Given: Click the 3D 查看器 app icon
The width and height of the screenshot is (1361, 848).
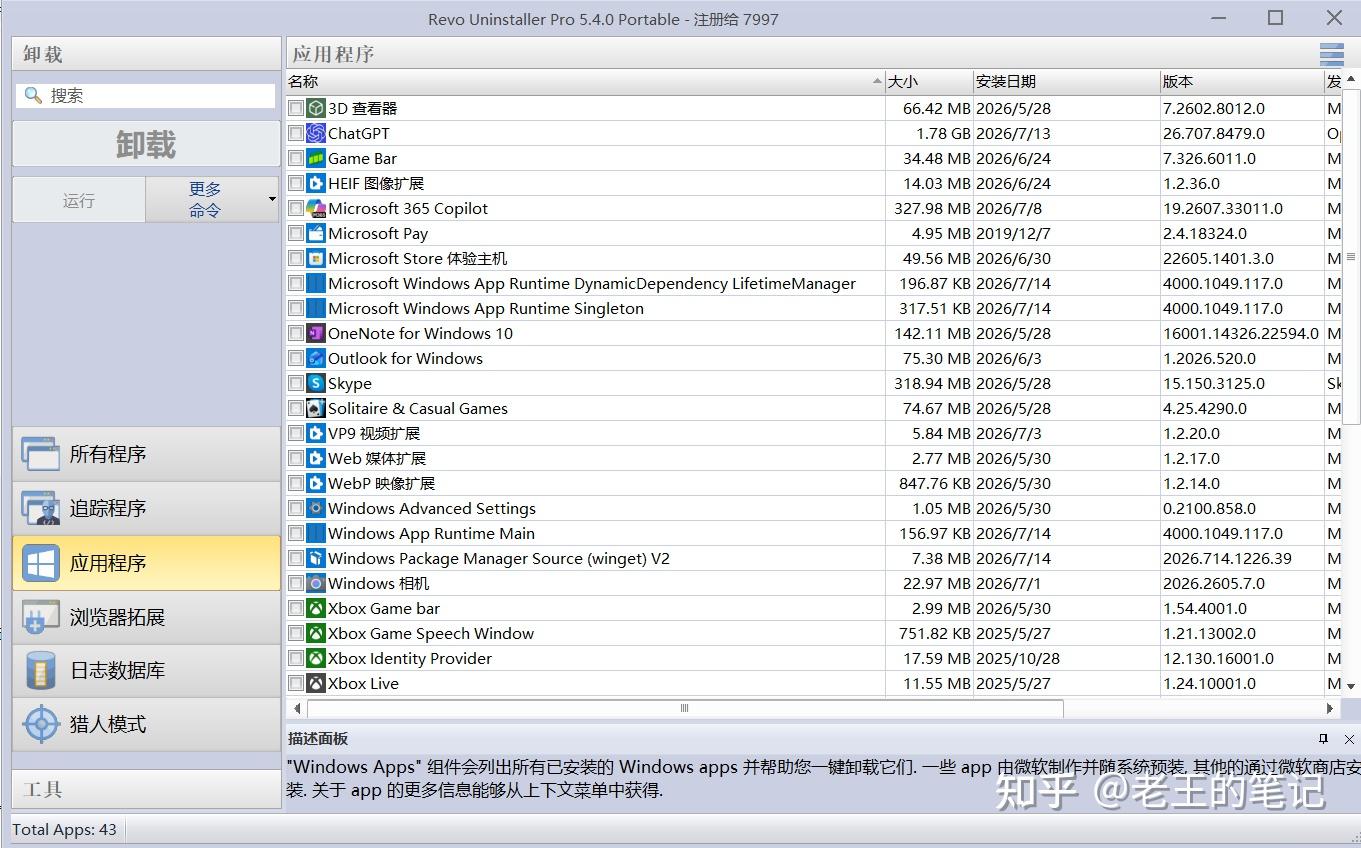Looking at the screenshot, I should pos(316,108).
